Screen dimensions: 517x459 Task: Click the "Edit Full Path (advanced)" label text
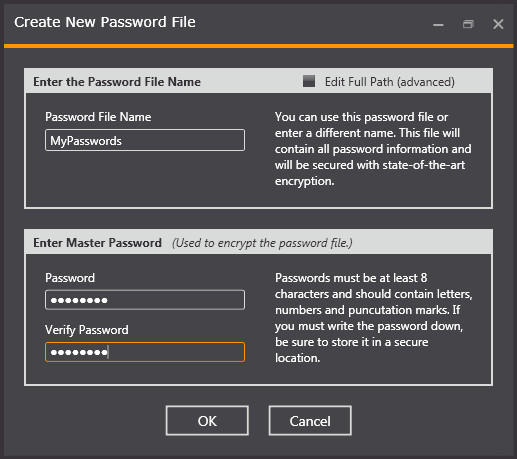(390, 82)
